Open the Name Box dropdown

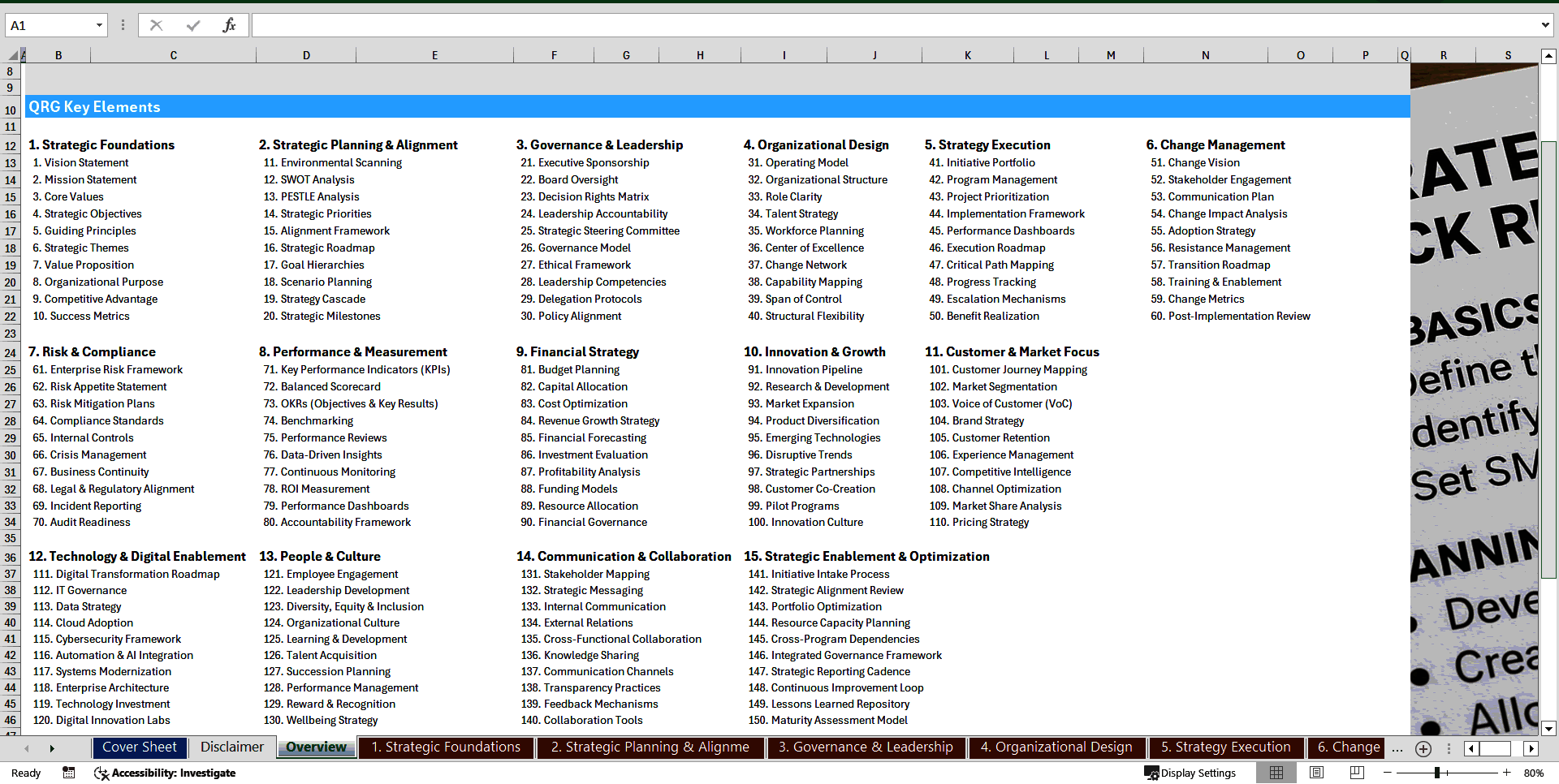(x=99, y=24)
